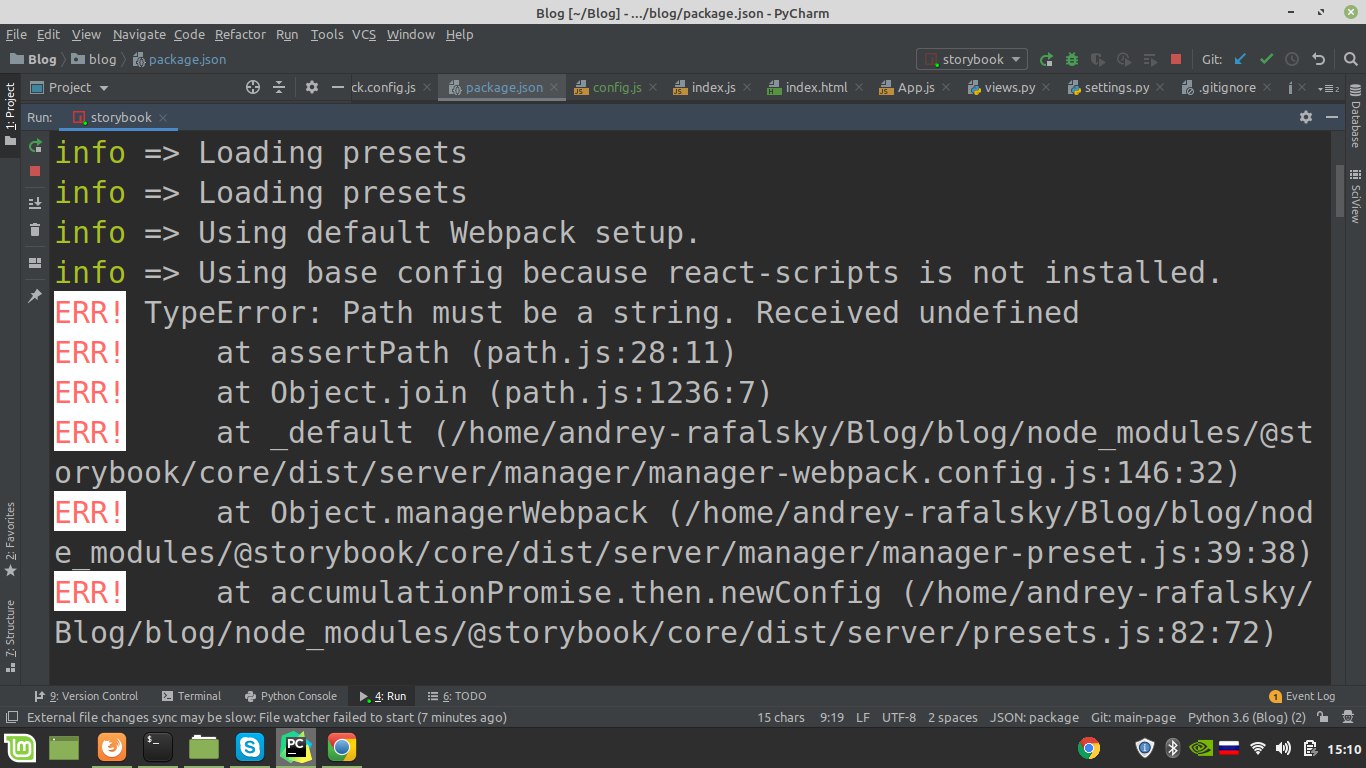Open the storybook run configuration dropdown
Screen dimensions: 1366x768
pyautogui.click(x=972, y=60)
